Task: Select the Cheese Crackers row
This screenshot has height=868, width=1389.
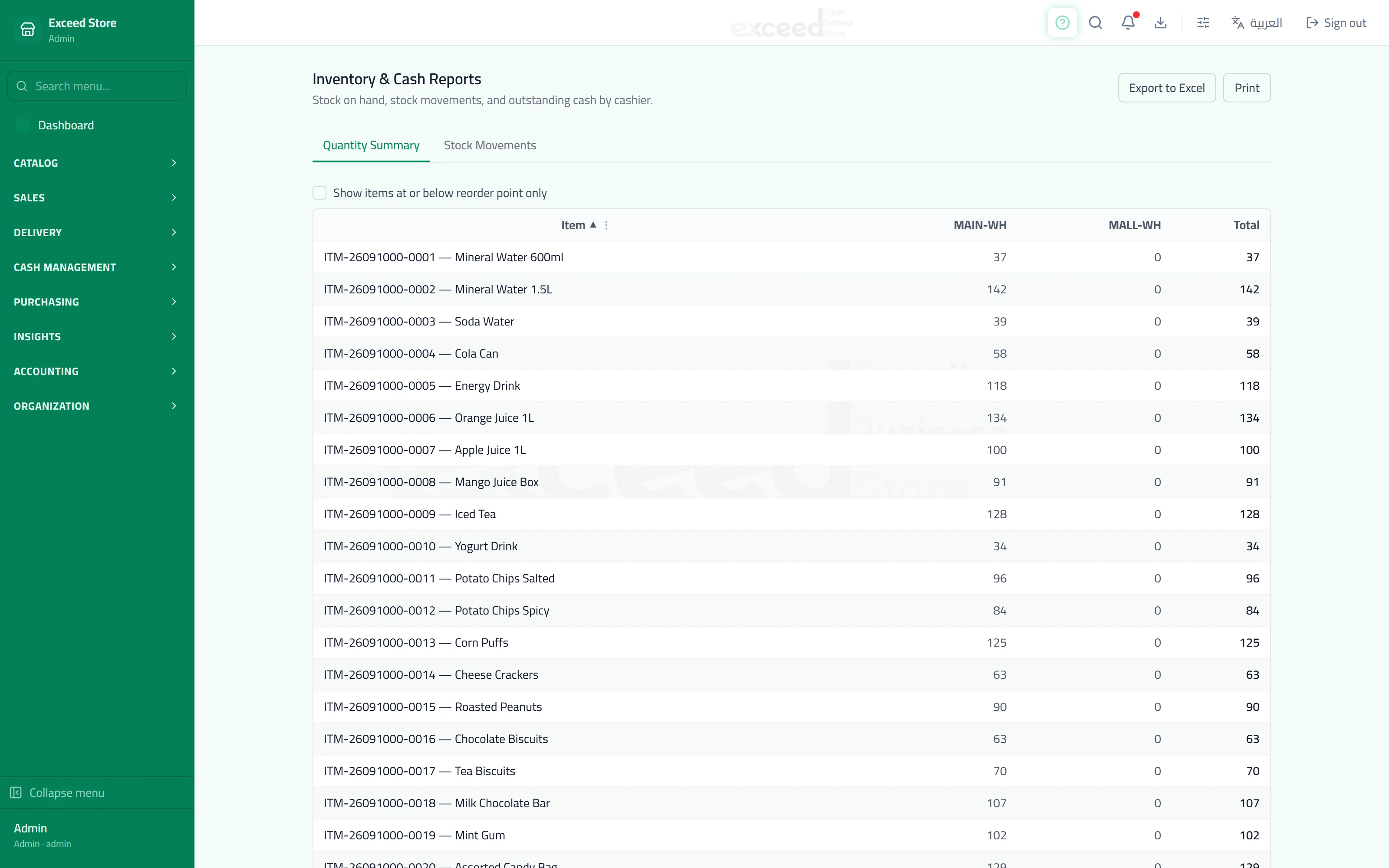Action: tap(791, 675)
